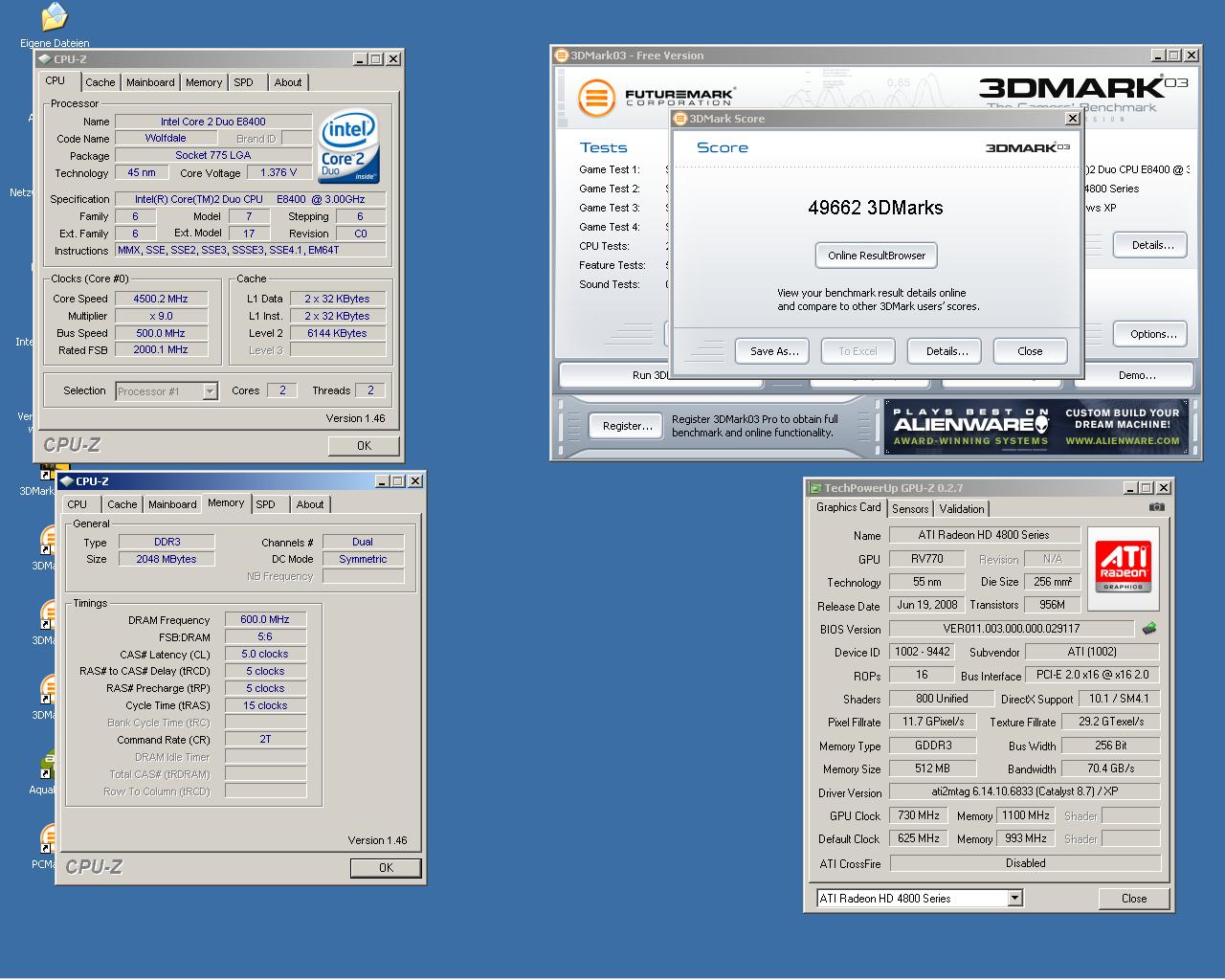The image size is (1225, 980).
Task: Select SPD tab in CPU-Z memory window
Action: click(x=266, y=504)
